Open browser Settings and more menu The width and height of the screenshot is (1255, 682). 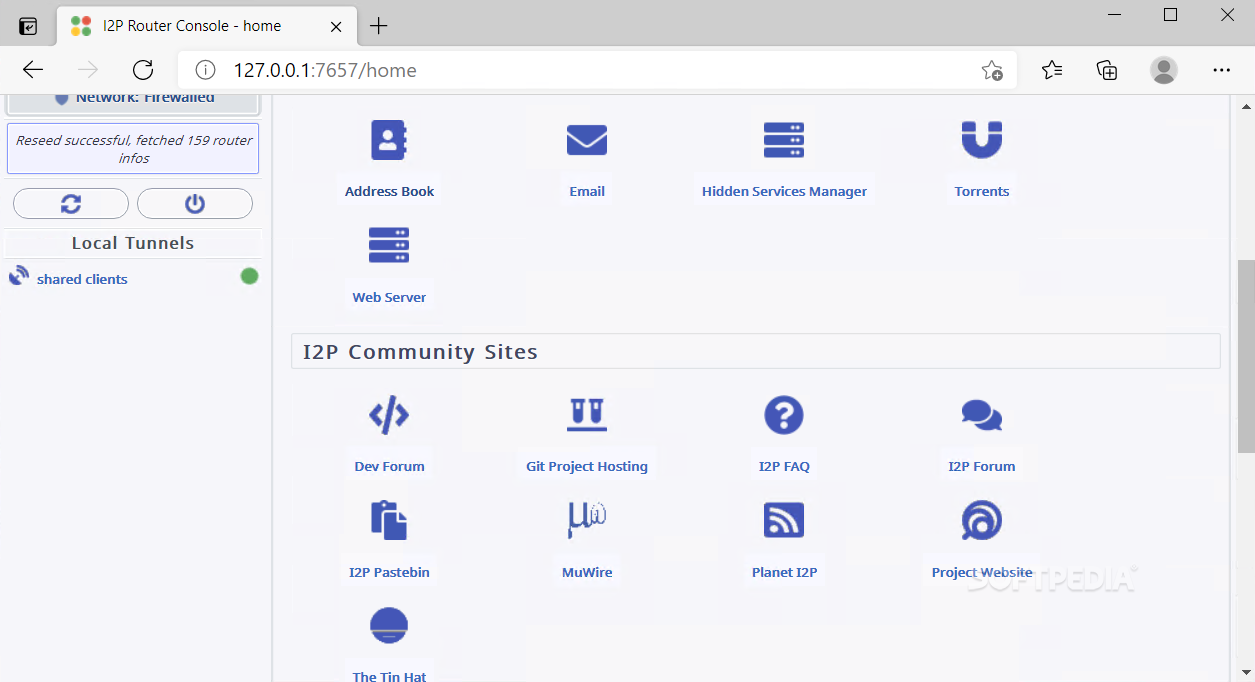1221,70
